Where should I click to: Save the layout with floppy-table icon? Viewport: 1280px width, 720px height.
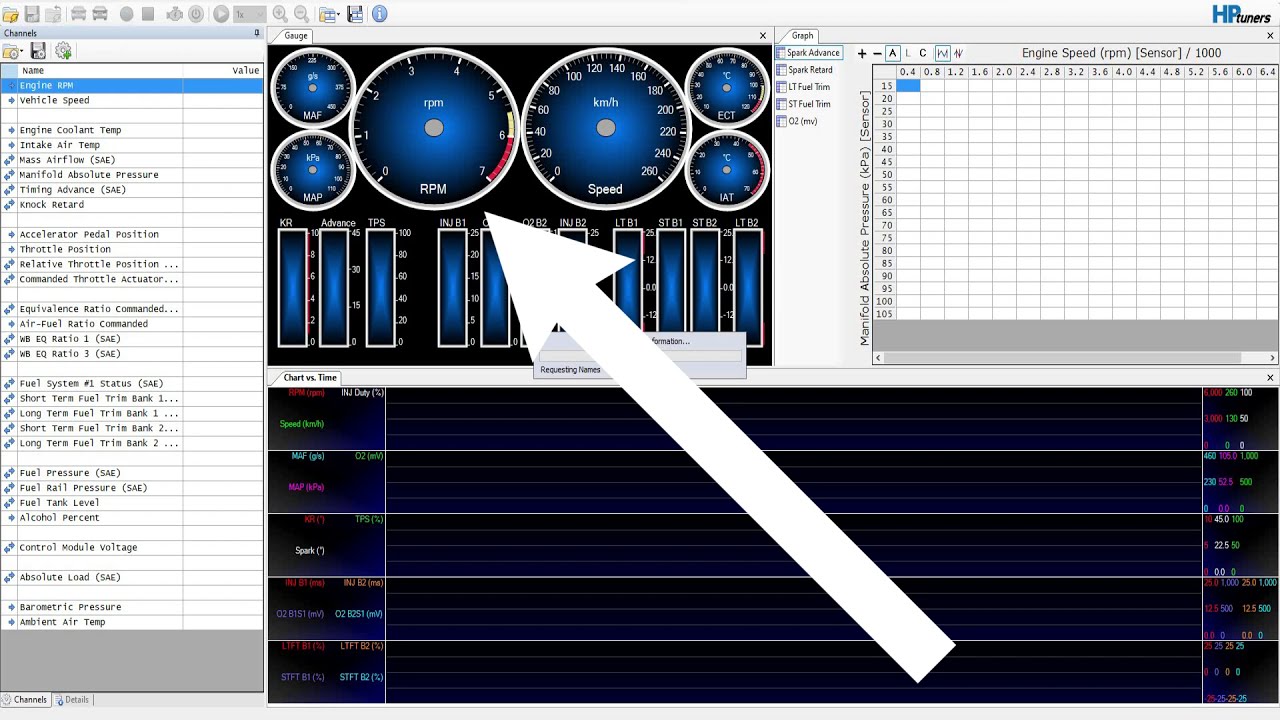[356, 14]
